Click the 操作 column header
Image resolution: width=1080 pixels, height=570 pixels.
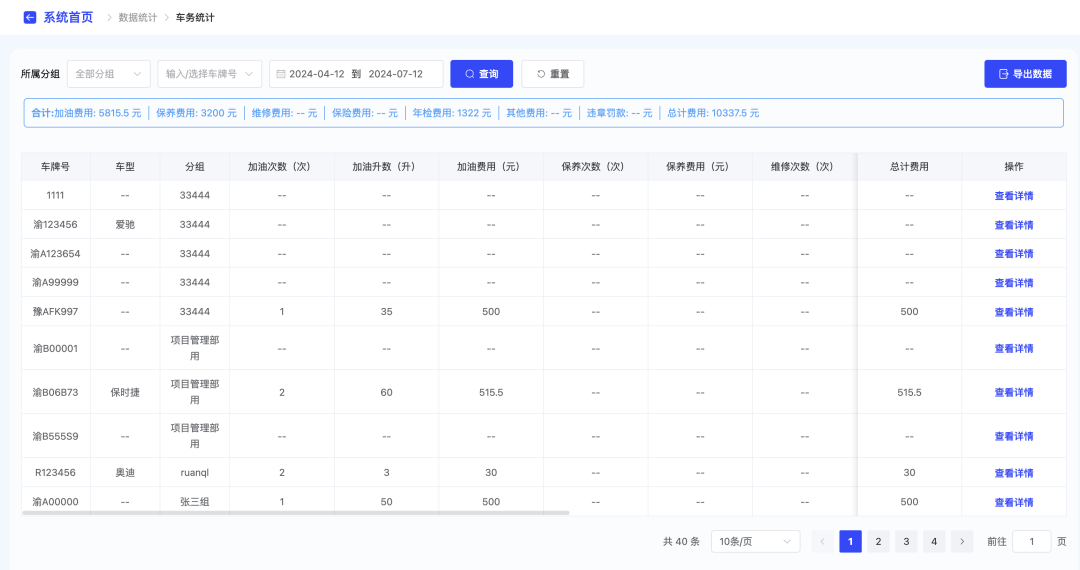point(1014,167)
